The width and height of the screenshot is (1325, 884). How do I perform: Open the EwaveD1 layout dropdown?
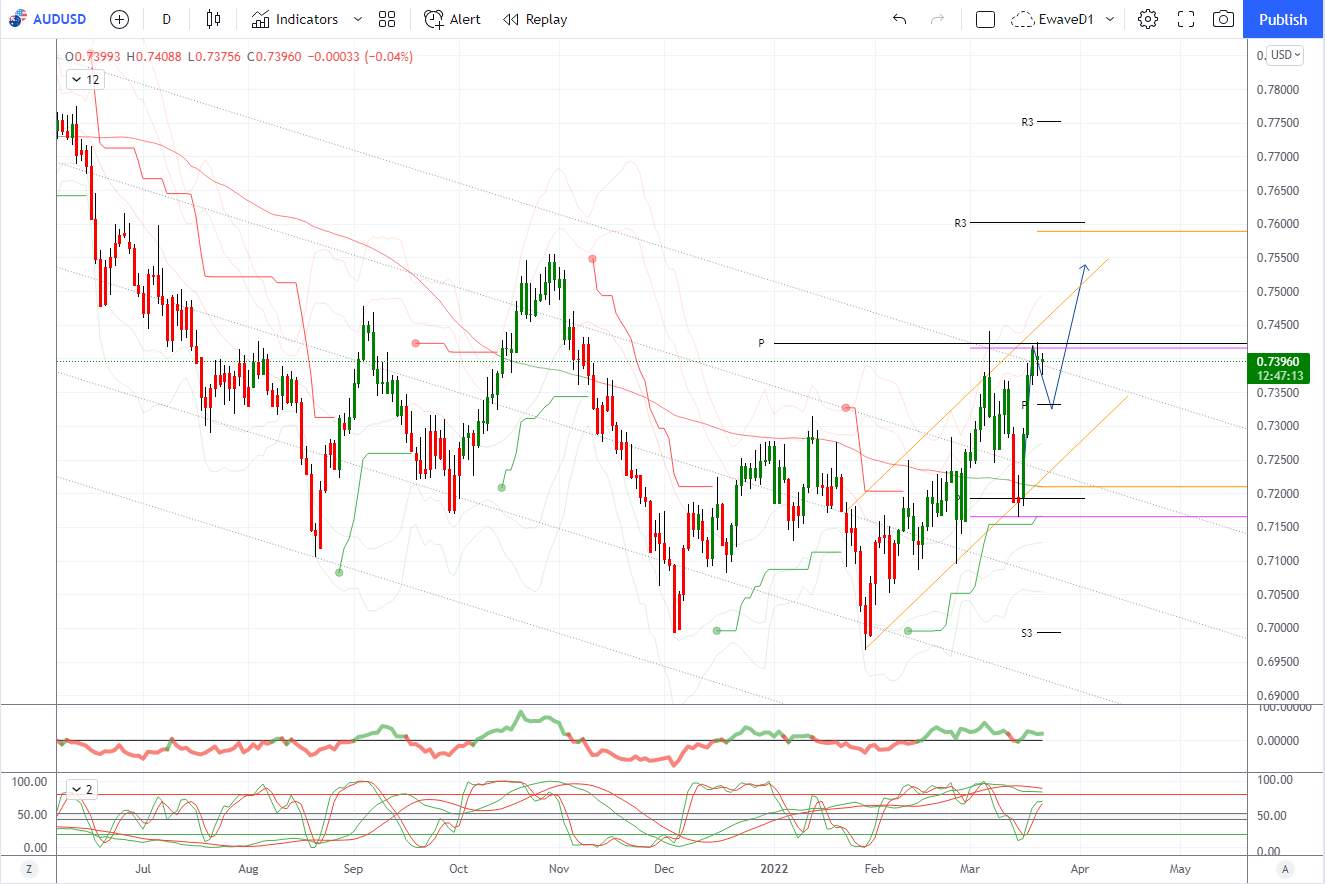[1064, 19]
